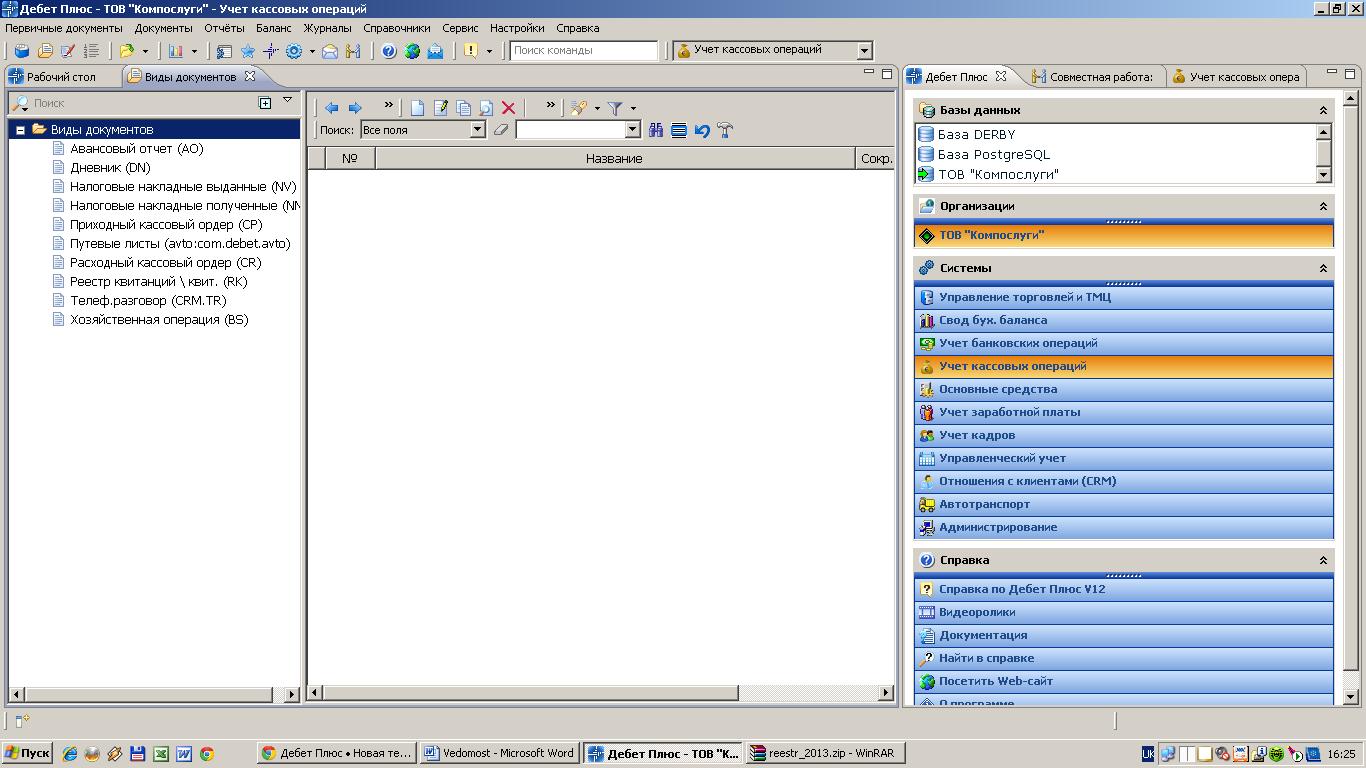Screen dimensions: 1366x768
Task: Click the open folder toolbar icon
Action: 127,51
